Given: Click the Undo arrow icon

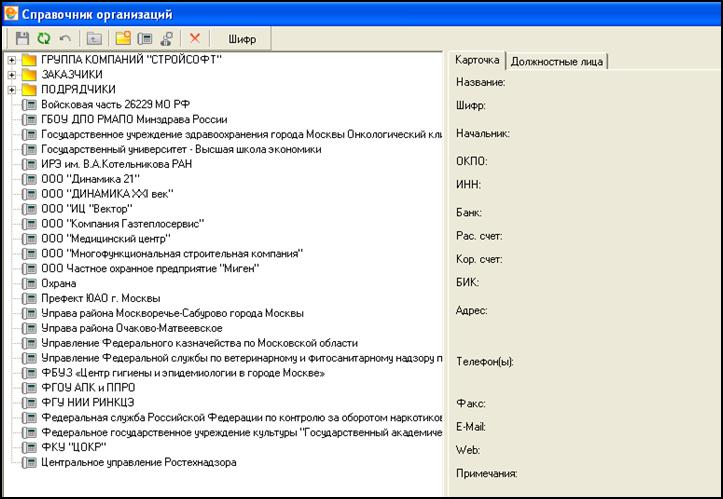Looking at the screenshot, I should pos(65,39).
